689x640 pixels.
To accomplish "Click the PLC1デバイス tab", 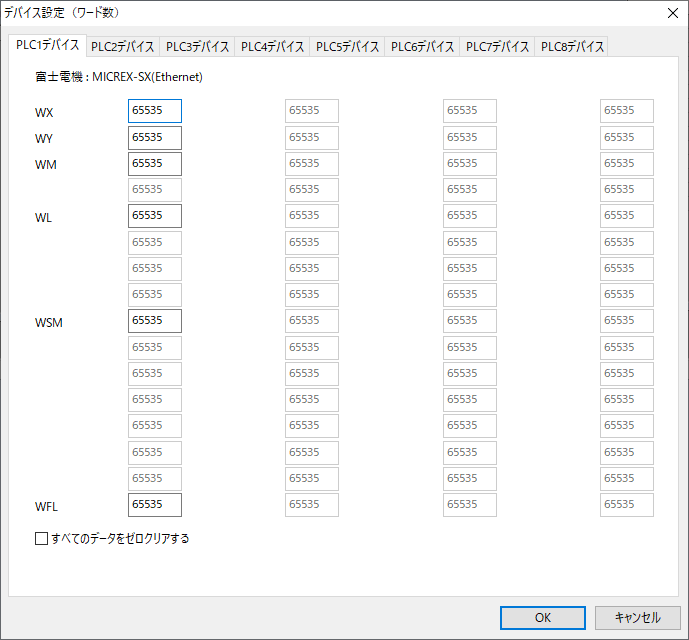I will 47,45.
